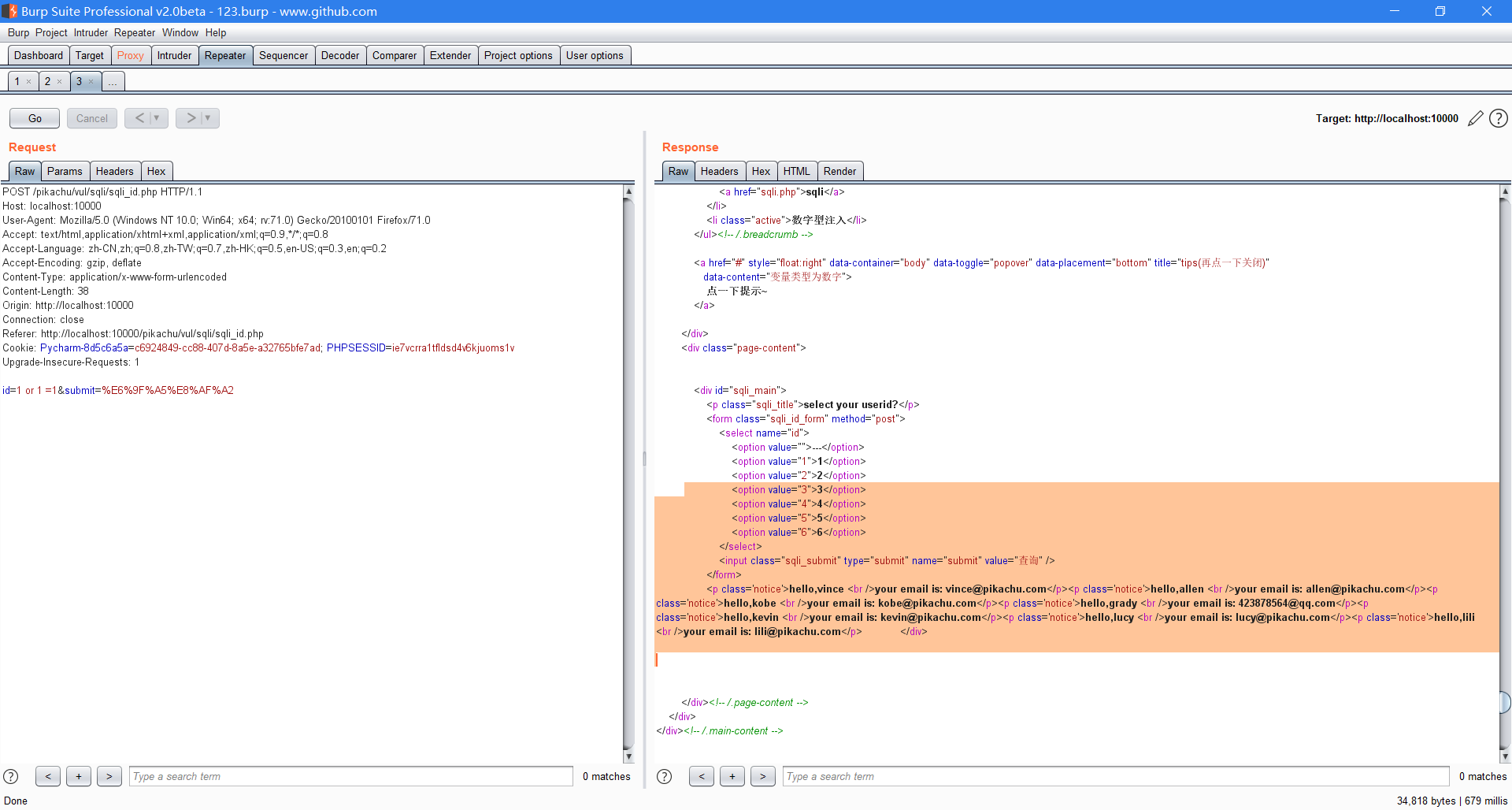The height and width of the screenshot is (810, 1512).
Task: Switch the response view to Headers
Action: pos(720,171)
